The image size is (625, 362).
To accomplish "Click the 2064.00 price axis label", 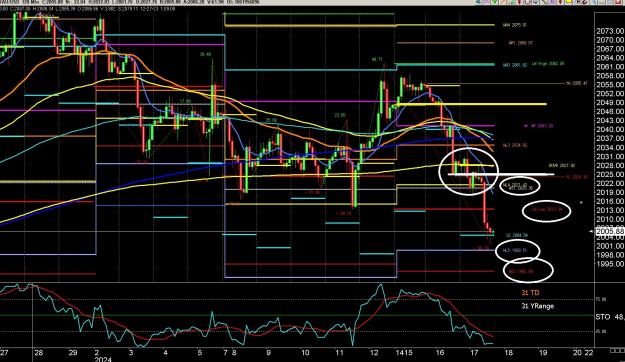I will pyautogui.click(x=610, y=58).
